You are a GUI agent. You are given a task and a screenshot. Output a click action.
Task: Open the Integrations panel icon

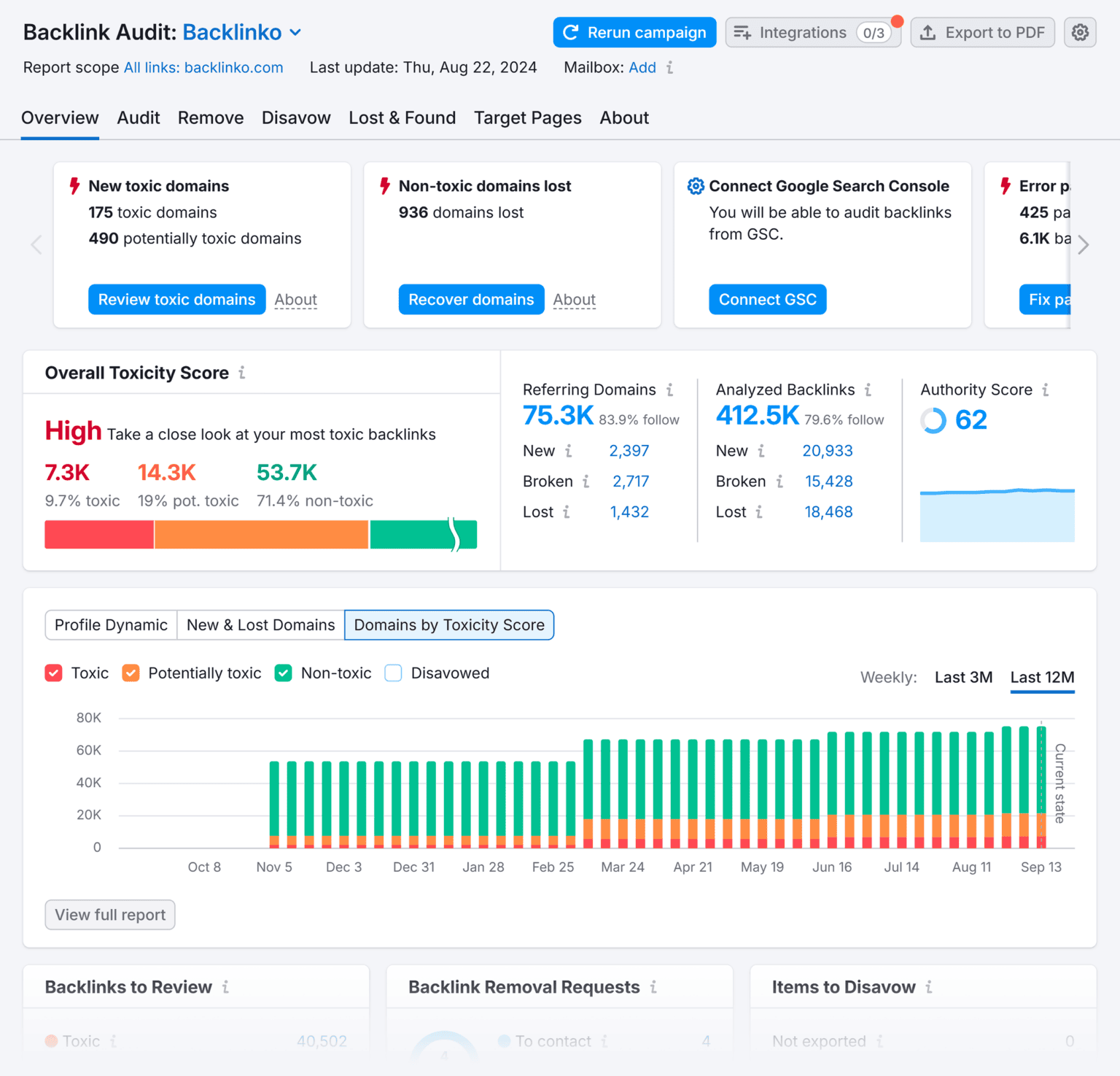coord(743,32)
